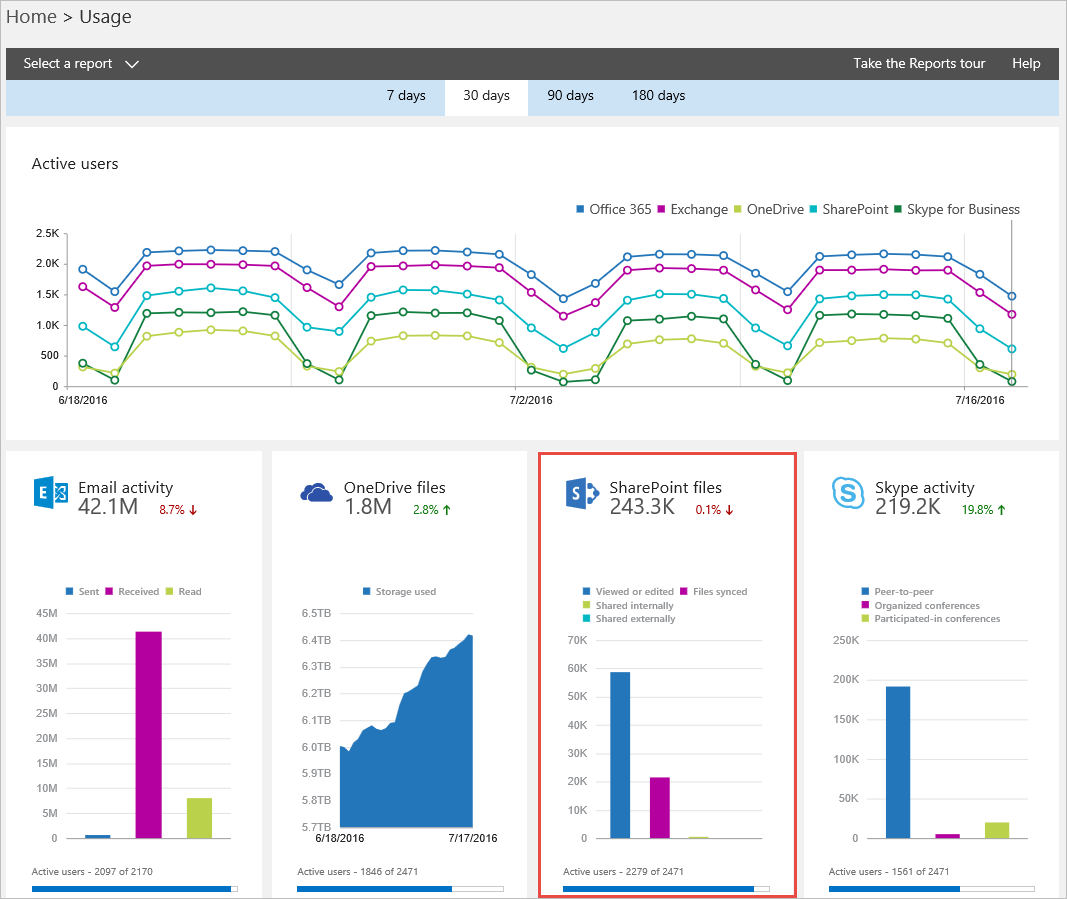Click the green up arrow beside 2.8%

point(446,510)
